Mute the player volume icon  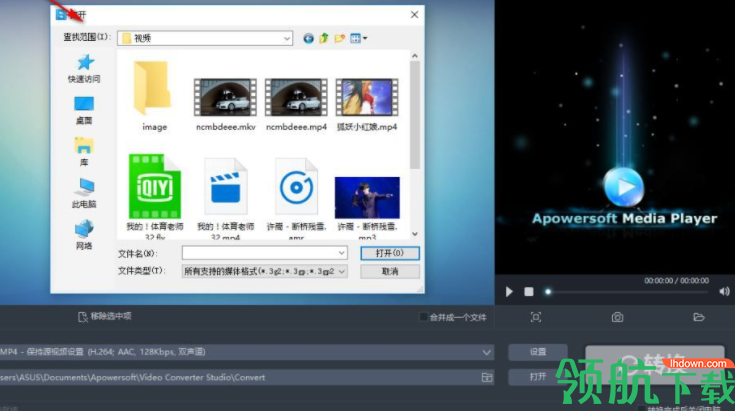pyautogui.click(x=724, y=291)
